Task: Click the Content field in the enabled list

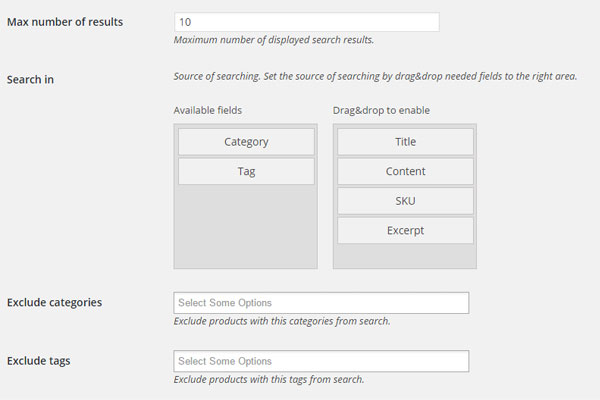Action: 405,171
